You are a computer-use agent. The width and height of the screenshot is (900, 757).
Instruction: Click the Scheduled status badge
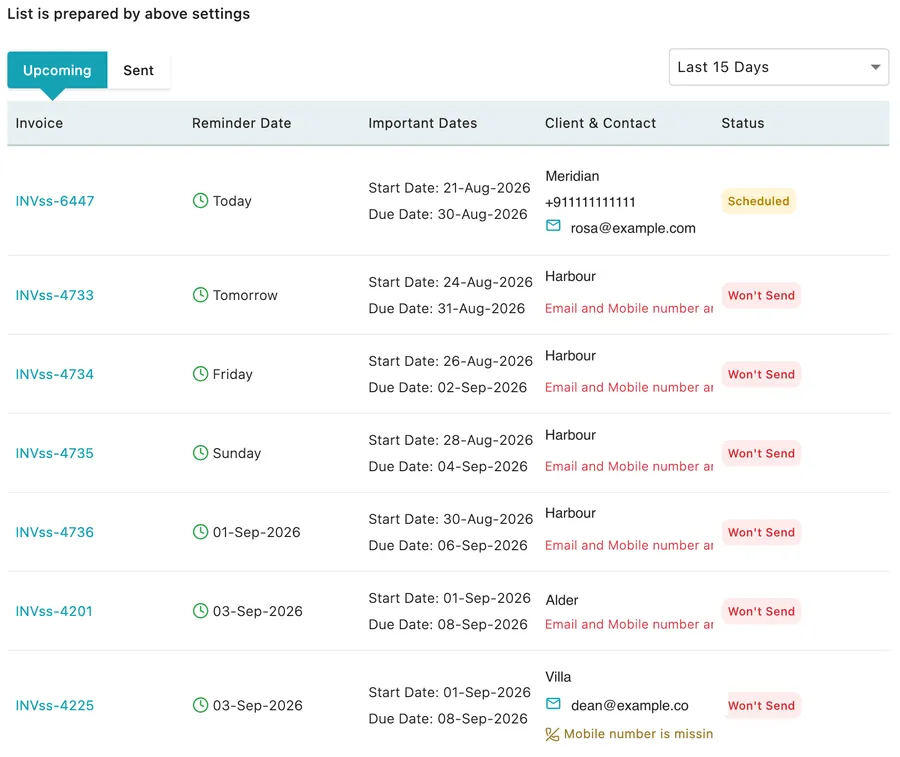tap(758, 201)
